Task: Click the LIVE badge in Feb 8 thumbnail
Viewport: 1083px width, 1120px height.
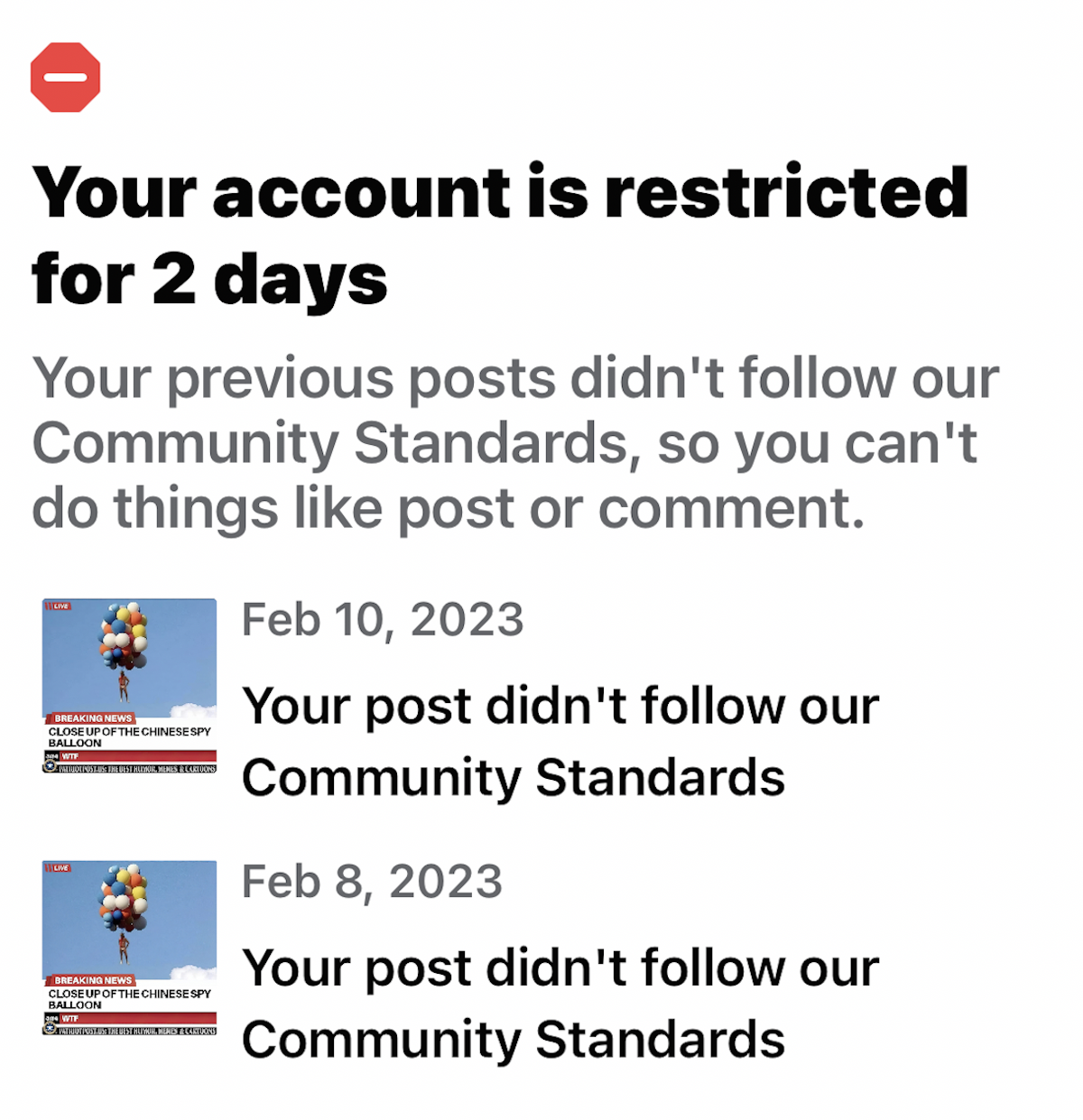Action: pyautogui.click(x=58, y=867)
